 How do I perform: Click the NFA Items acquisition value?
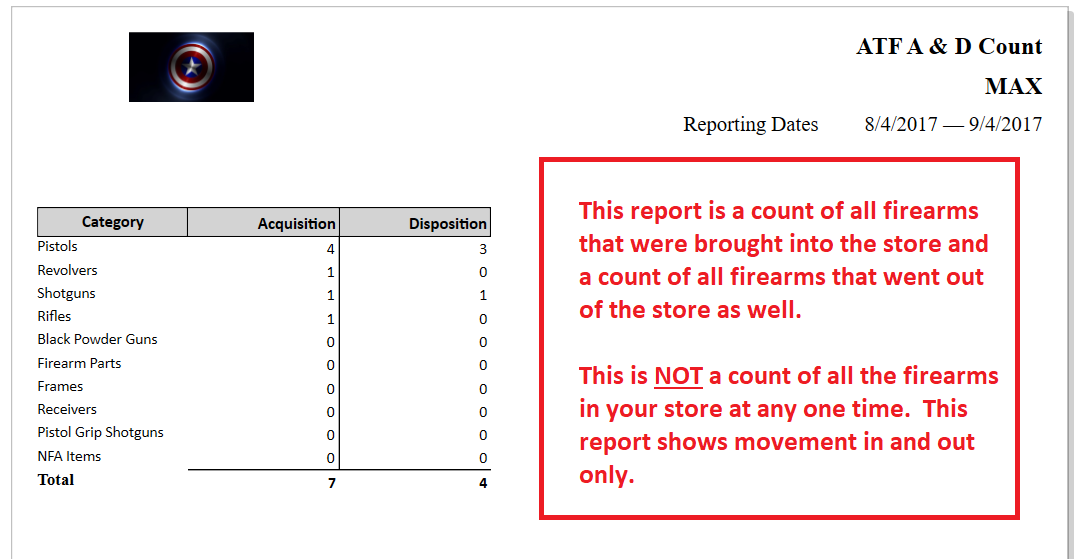[331, 458]
